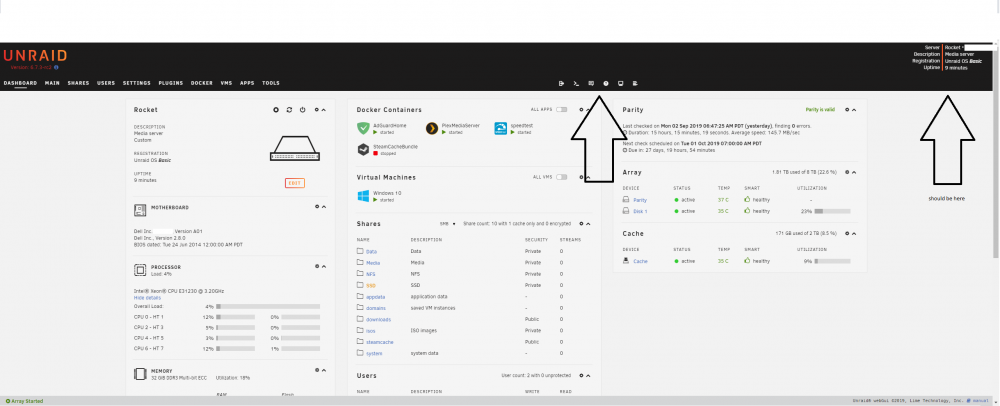
Task: Click the page vertical scrollbar
Action: (x=997, y=153)
